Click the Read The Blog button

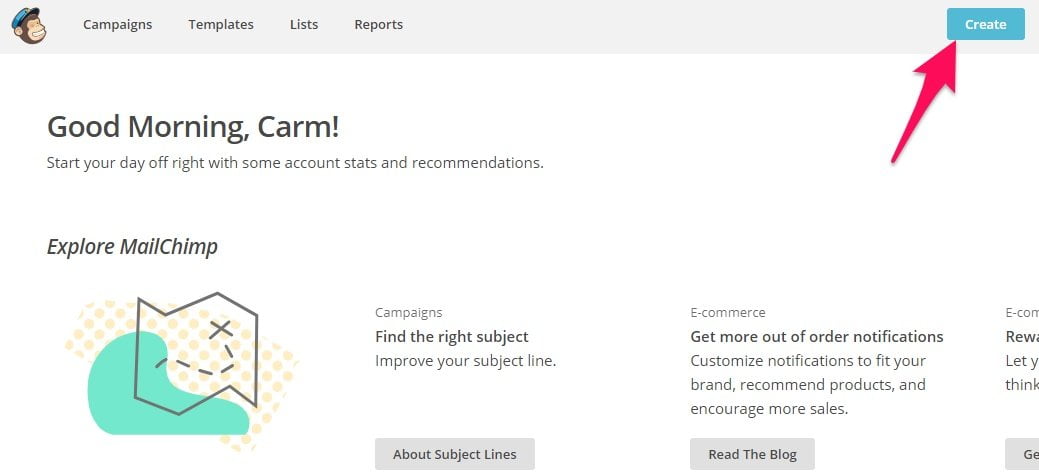coord(752,454)
